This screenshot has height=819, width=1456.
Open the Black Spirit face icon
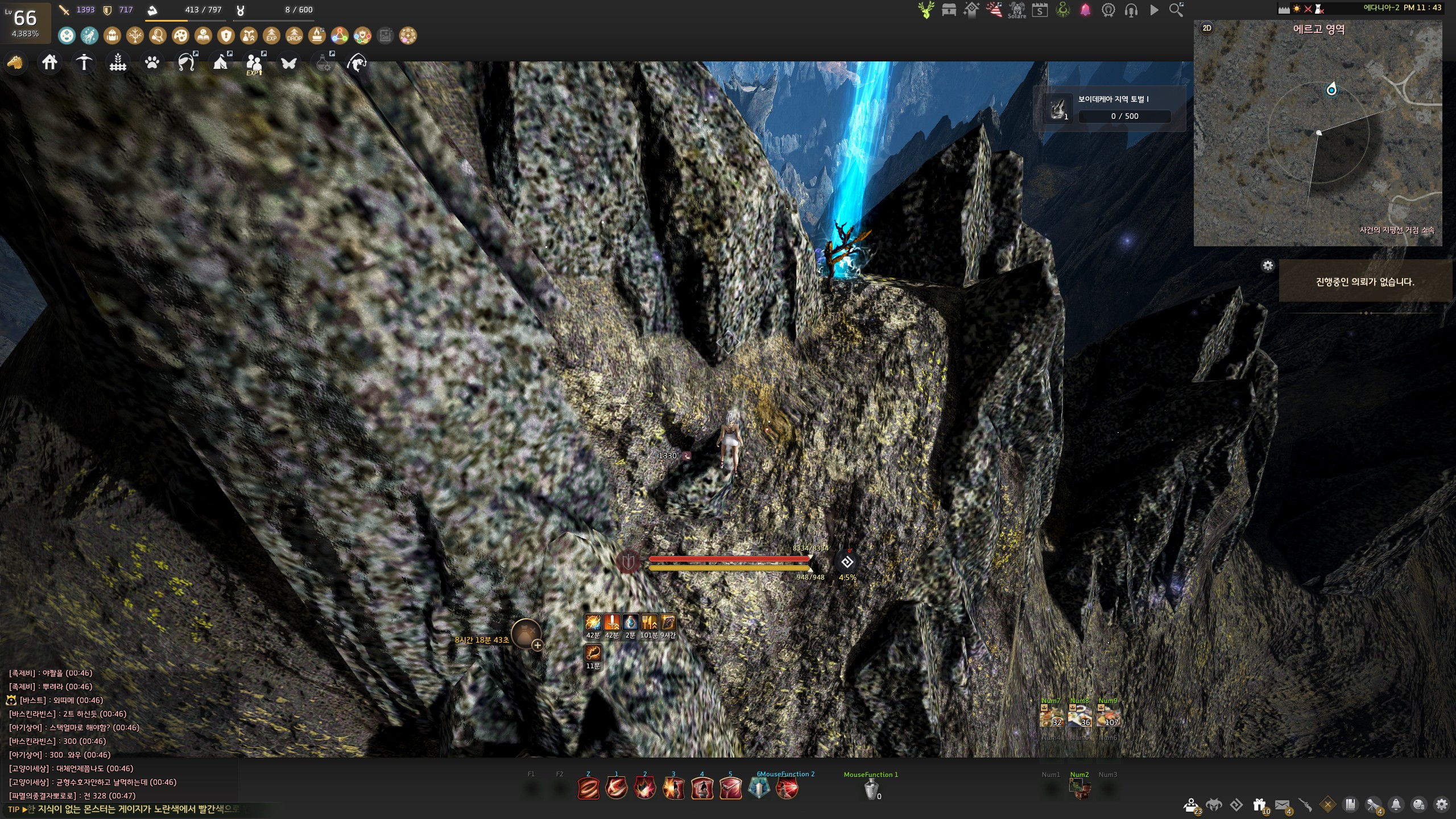[1214, 805]
